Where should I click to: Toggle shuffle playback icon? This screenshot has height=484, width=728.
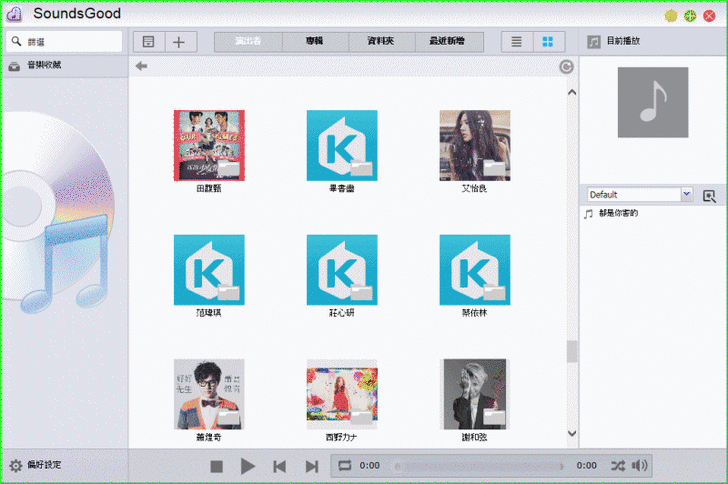click(618, 465)
